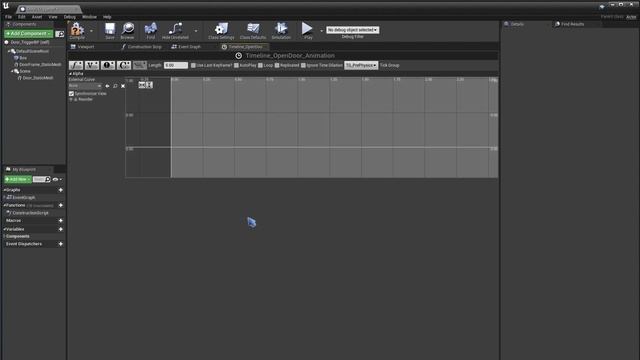
Task: Add a color track (C+ button)
Action: click(x=124, y=65)
